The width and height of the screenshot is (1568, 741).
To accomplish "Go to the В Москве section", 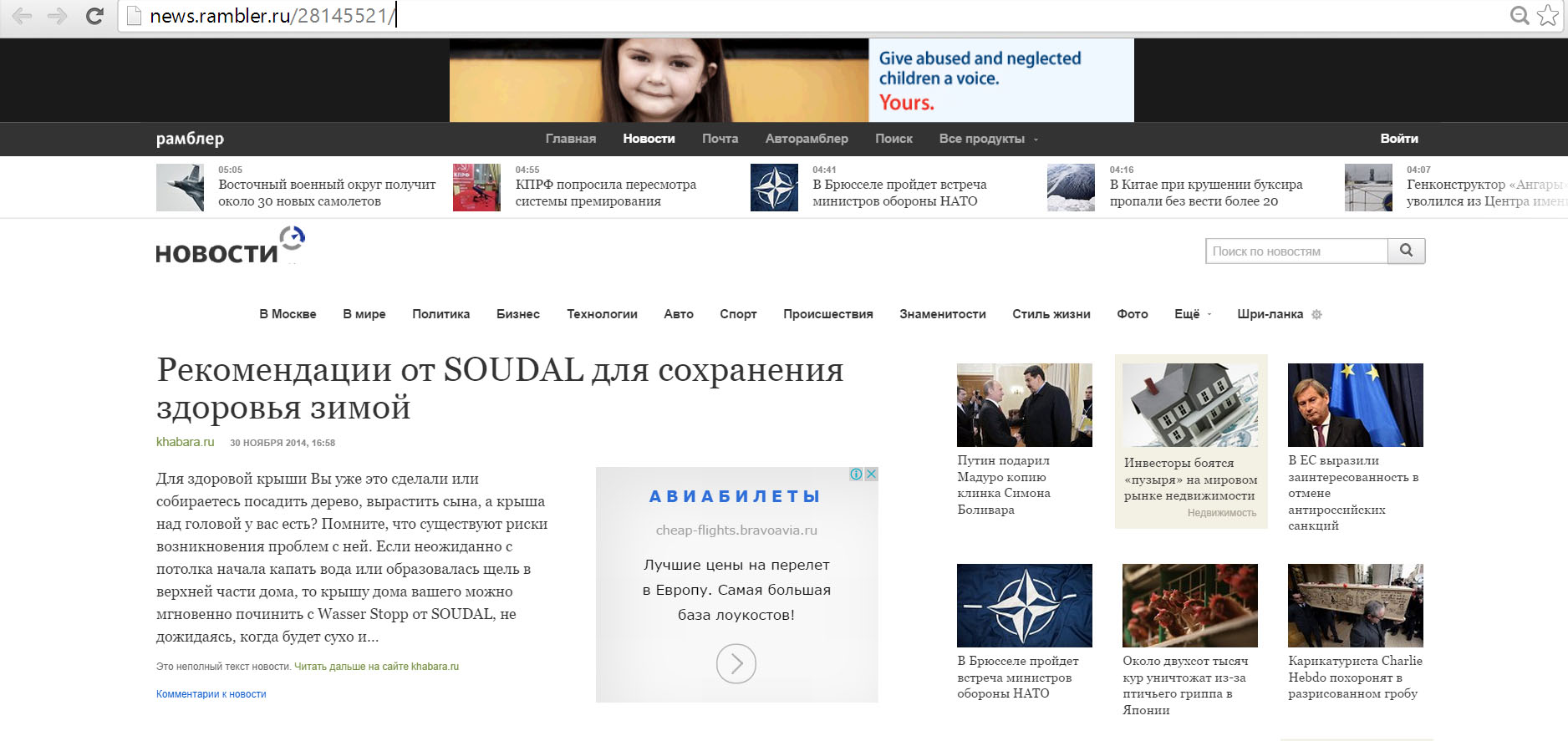I will click(x=288, y=314).
